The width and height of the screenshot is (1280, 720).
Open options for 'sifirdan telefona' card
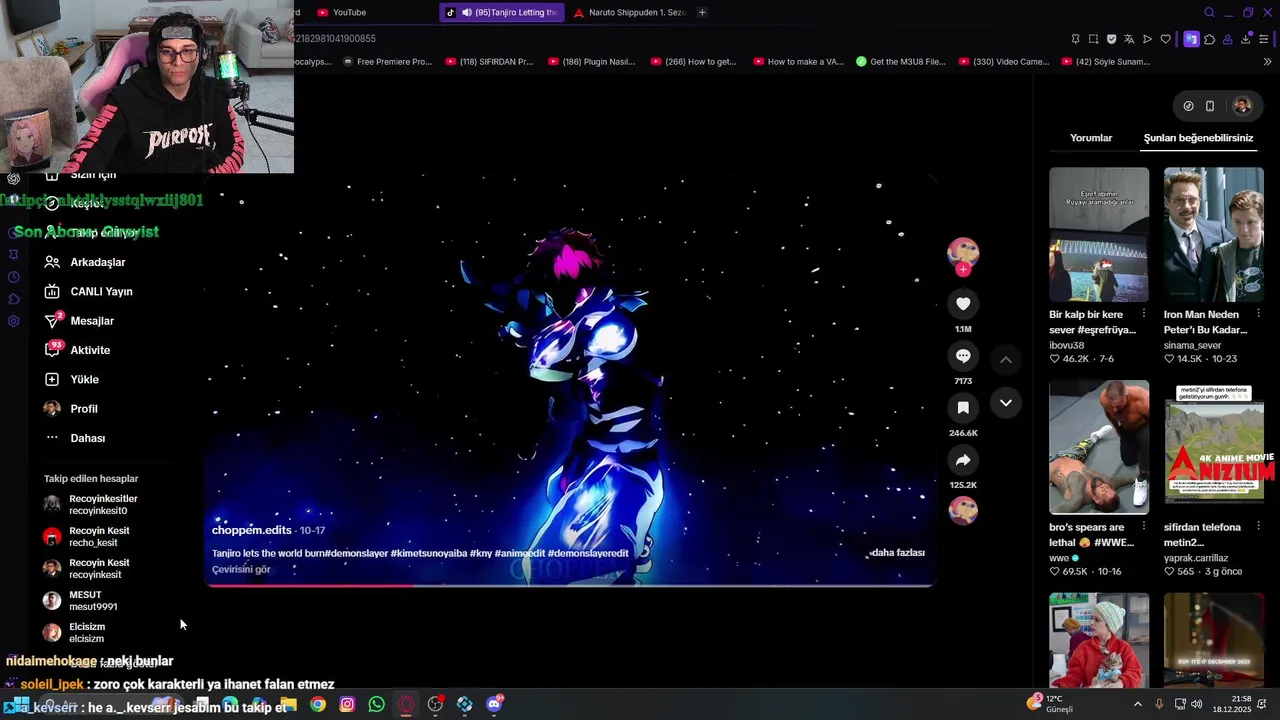click(x=1258, y=527)
